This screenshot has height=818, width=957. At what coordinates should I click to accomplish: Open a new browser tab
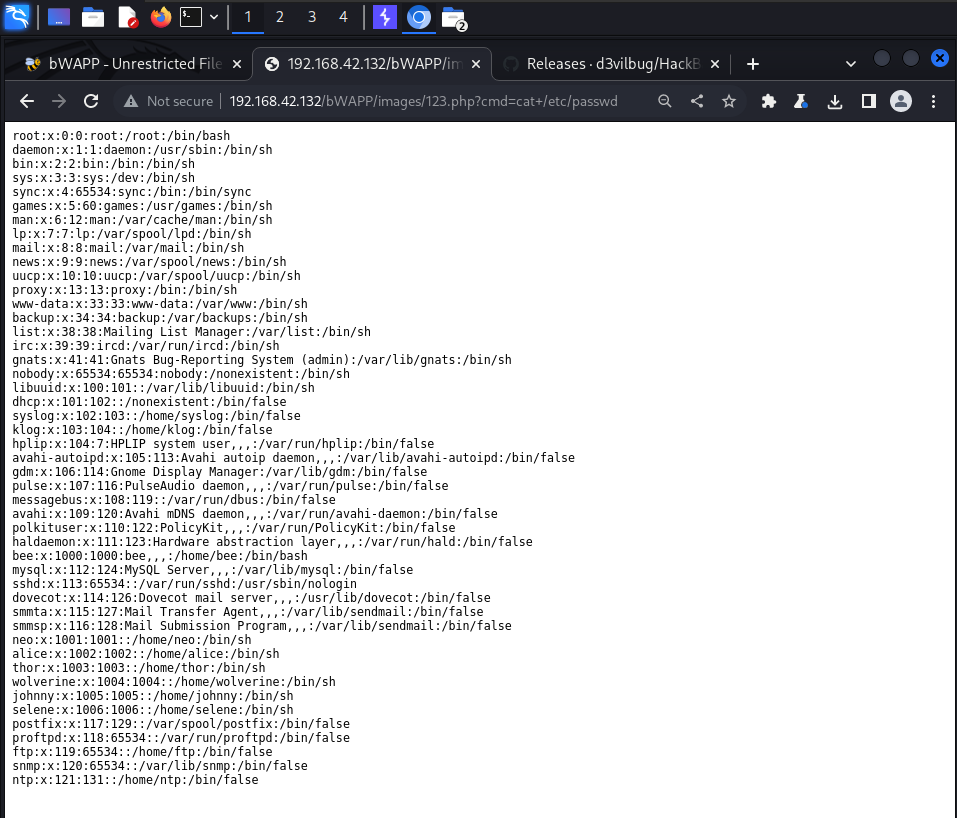pos(753,64)
